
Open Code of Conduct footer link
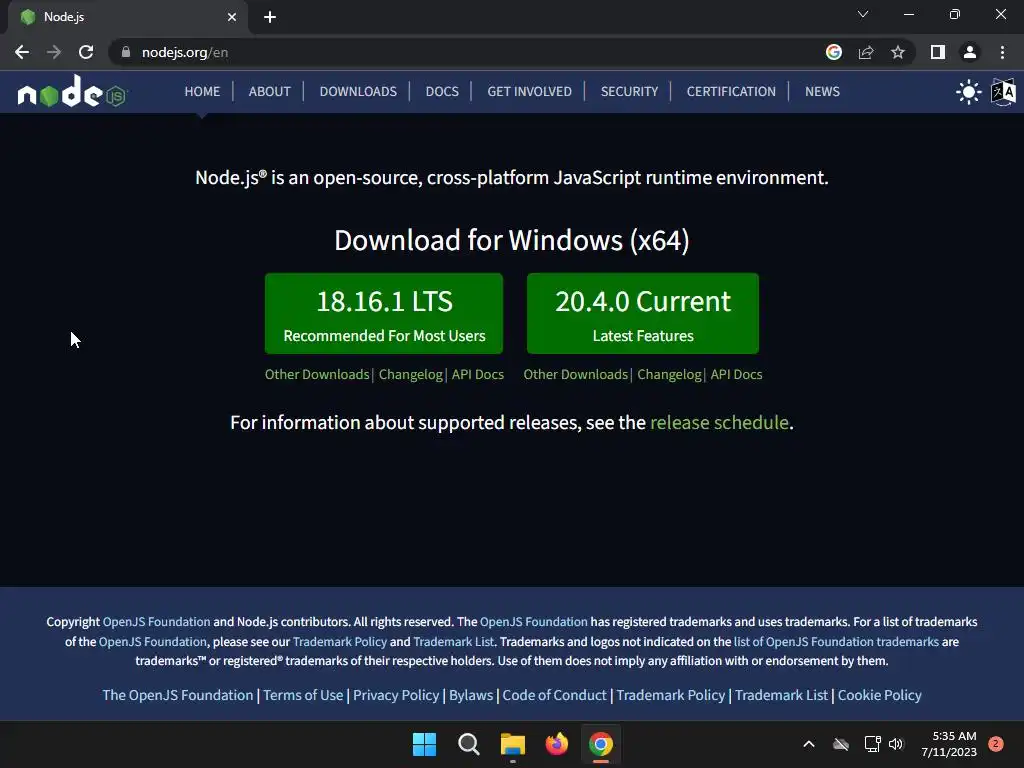pyautogui.click(x=554, y=695)
